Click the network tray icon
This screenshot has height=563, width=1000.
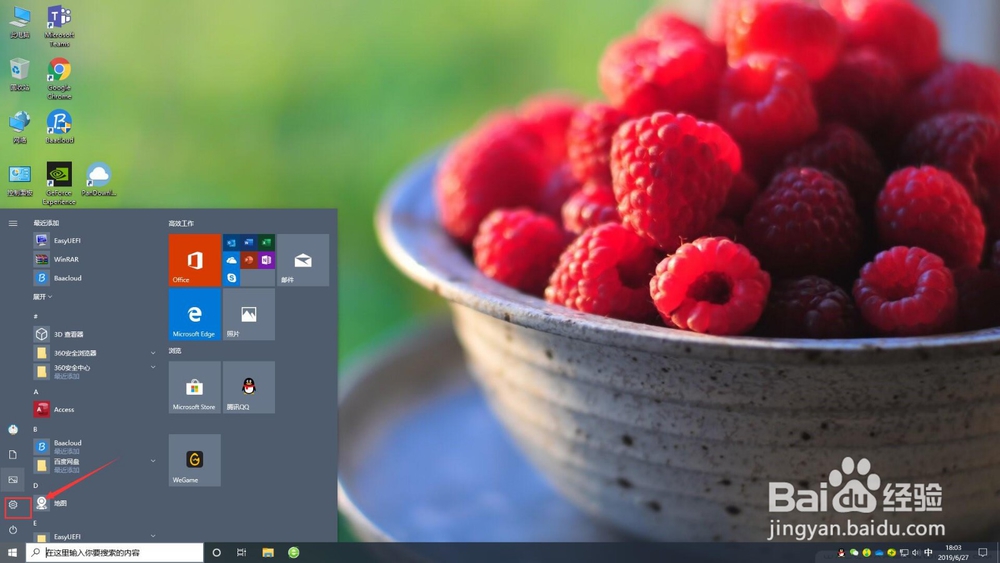(x=904, y=552)
